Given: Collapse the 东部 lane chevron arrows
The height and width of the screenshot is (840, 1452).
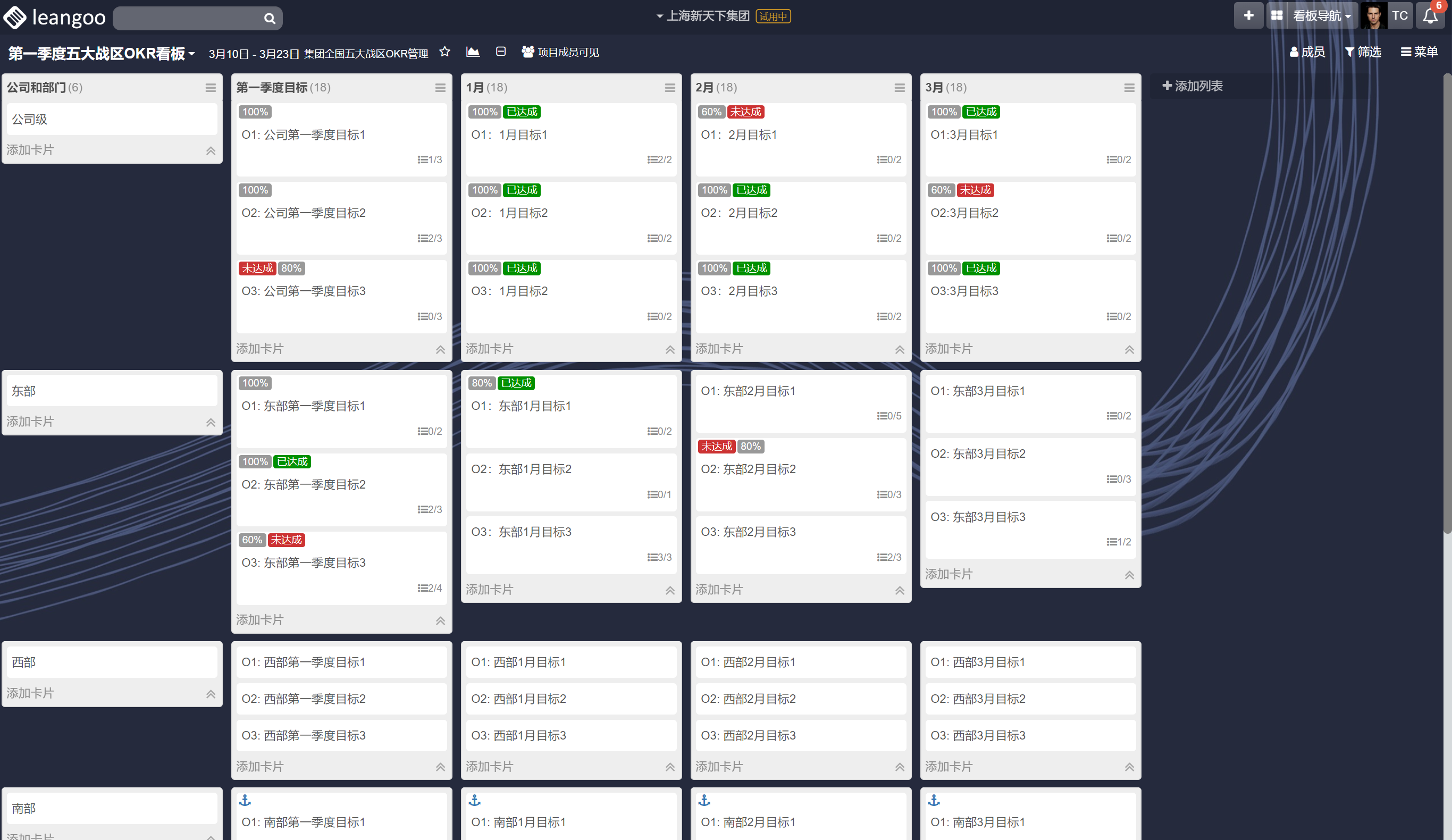Looking at the screenshot, I should [x=211, y=422].
